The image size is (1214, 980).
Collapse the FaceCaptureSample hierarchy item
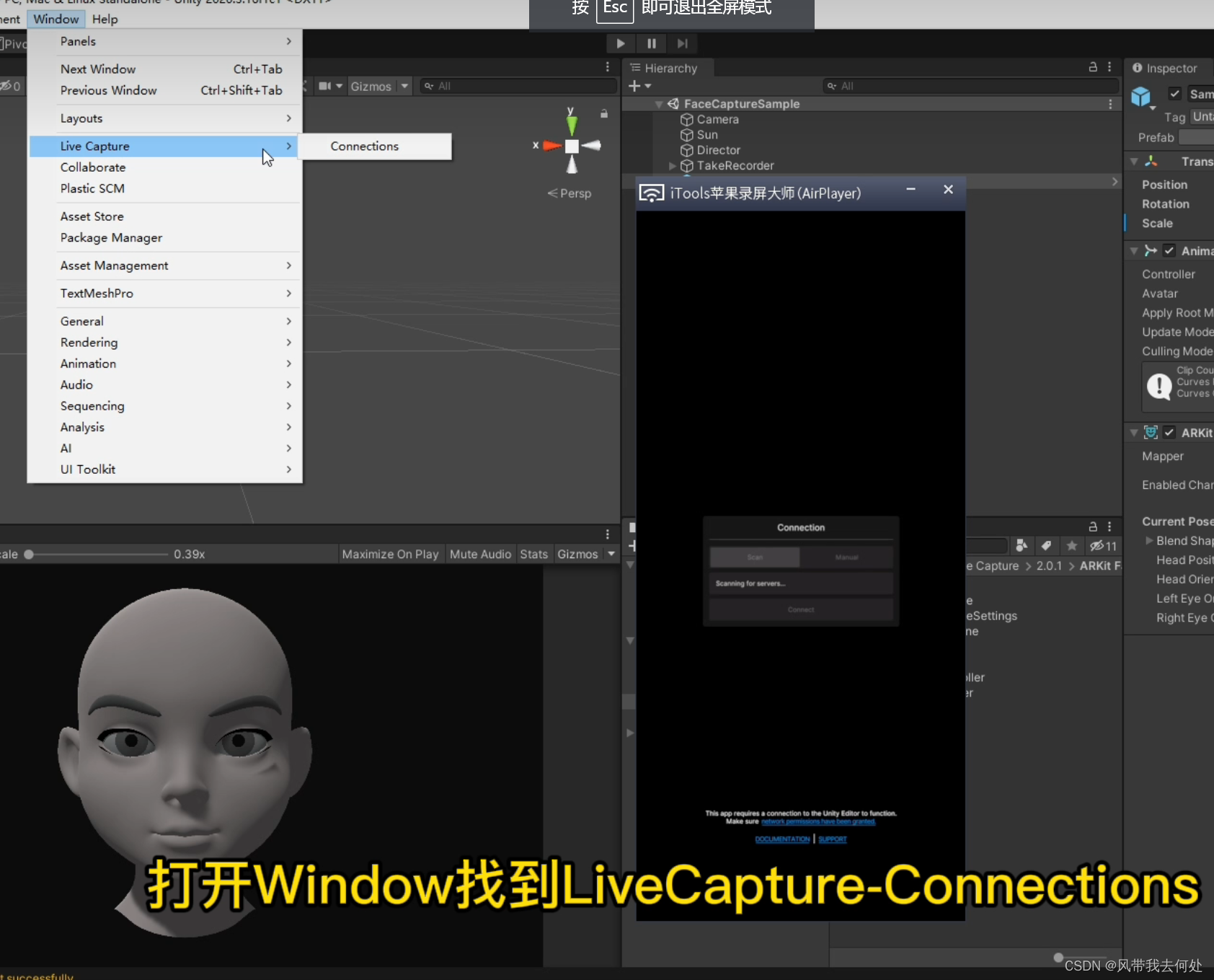(658, 104)
